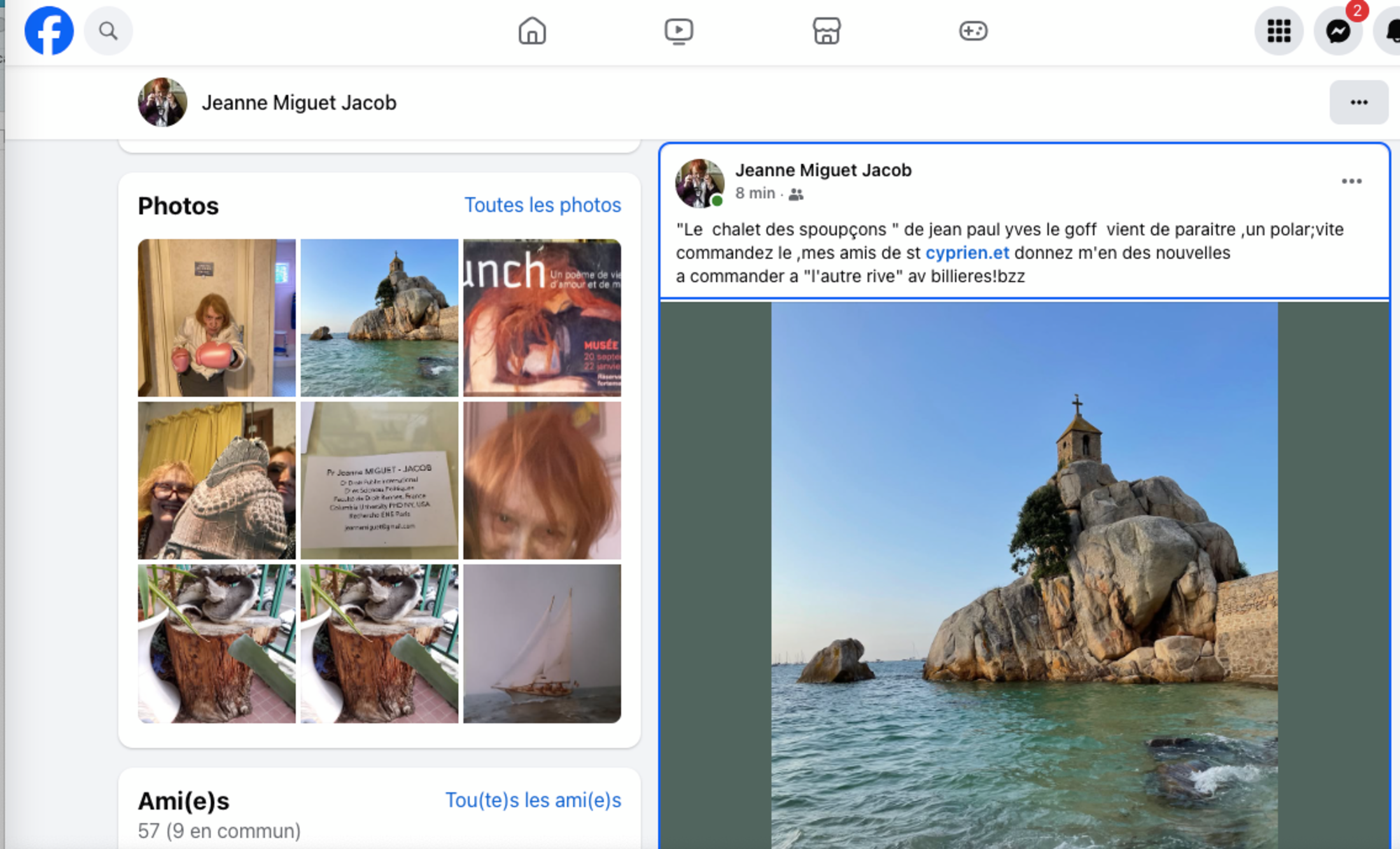The image size is (1400, 849).
Task: Open the notifications bell
Action: (x=1389, y=31)
